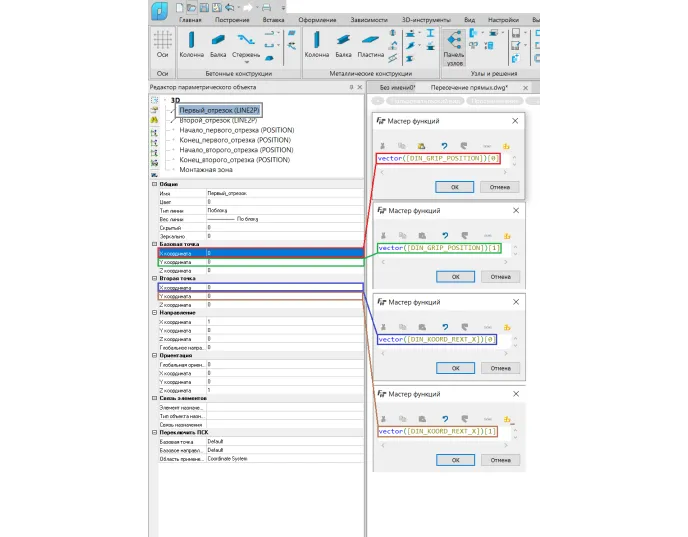
Task: Click the Redo arrow in quick access
Action: pyautogui.click(x=248, y=7)
